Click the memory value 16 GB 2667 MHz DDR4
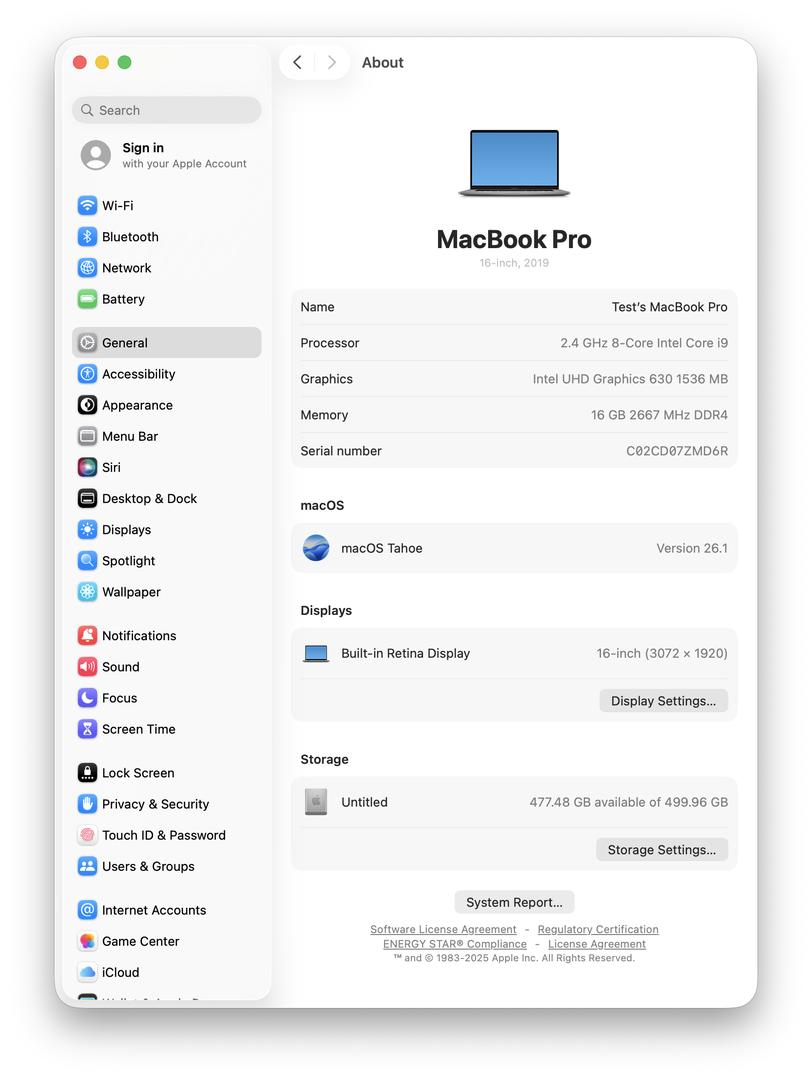 point(659,414)
